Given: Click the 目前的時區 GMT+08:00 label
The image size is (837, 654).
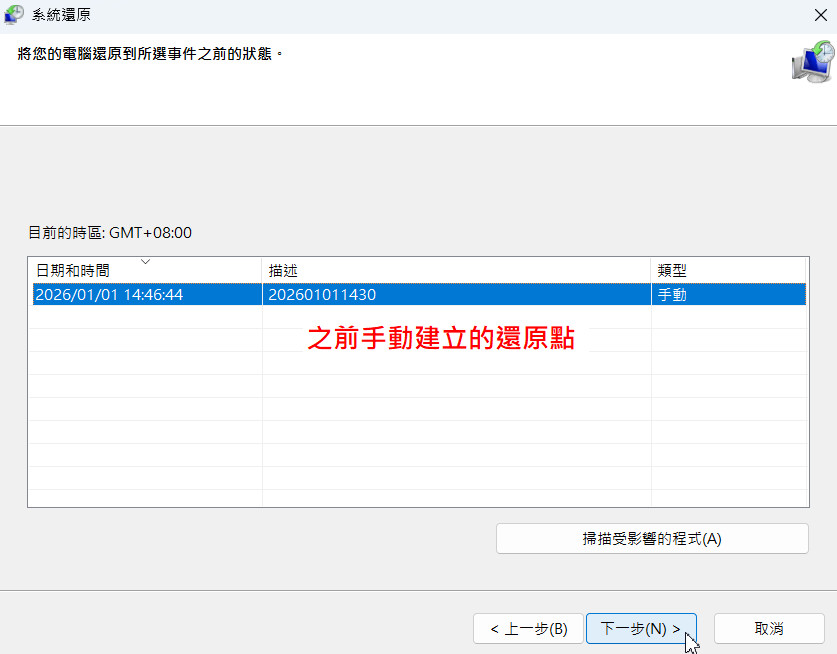Looking at the screenshot, I should click(110, 233).
